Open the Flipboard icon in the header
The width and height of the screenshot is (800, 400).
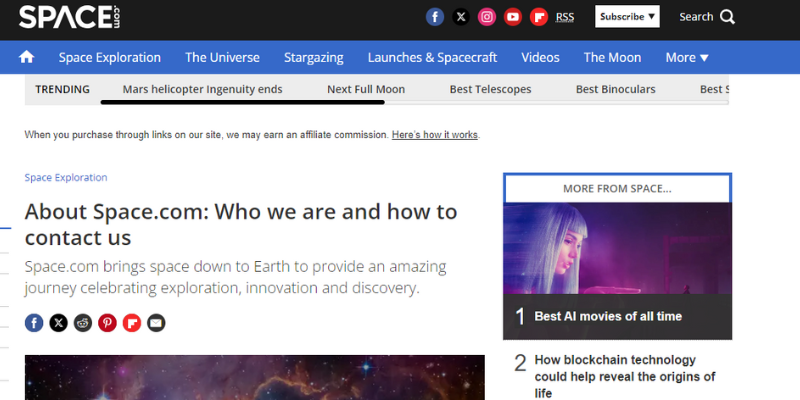point(539,17)
